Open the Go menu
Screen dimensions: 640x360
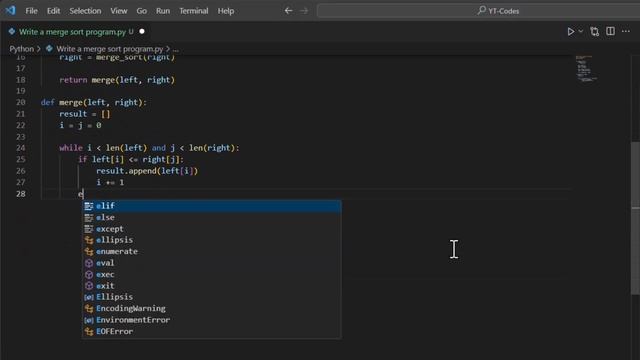coord(142,11)
